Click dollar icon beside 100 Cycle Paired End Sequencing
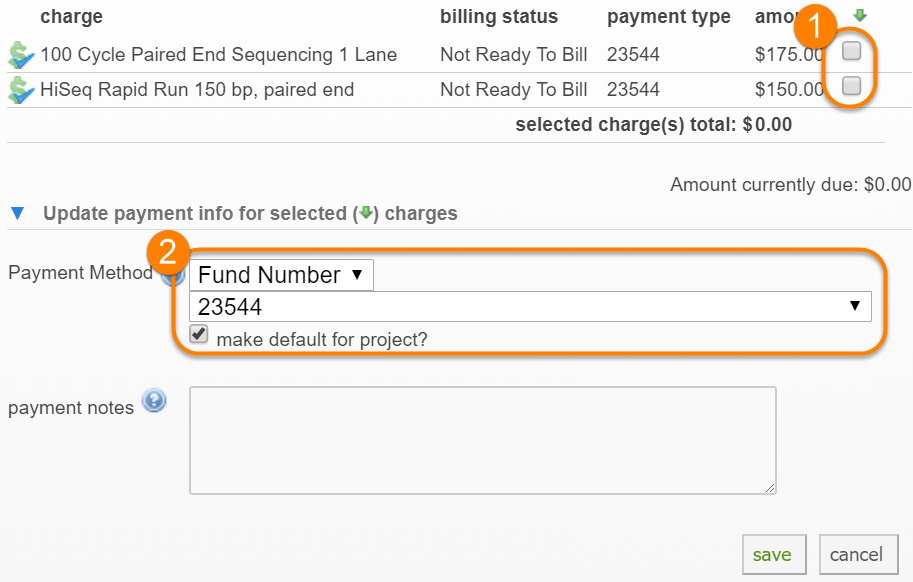The height and width of the screenshot is (582, 913). (21, 55)
